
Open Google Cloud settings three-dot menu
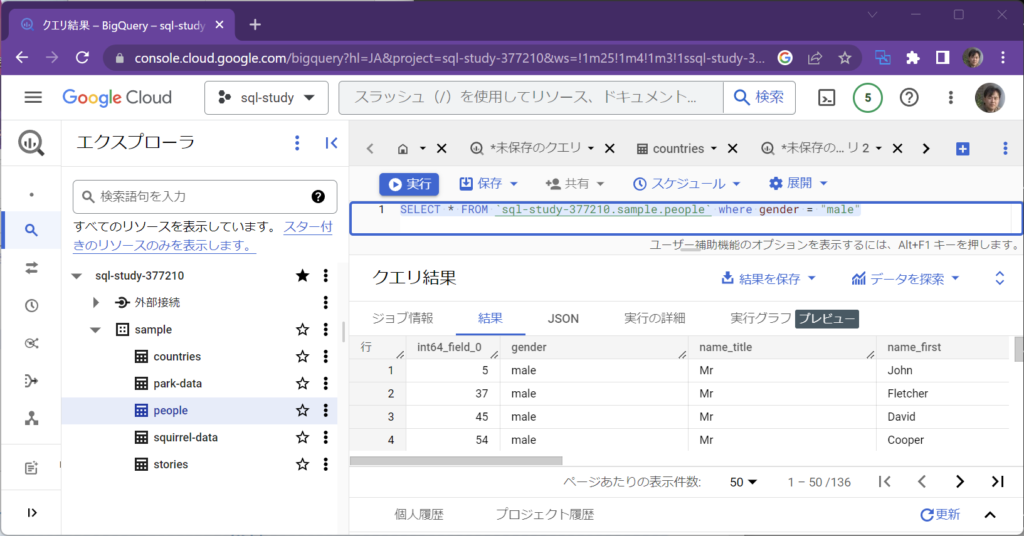(950, 98)
